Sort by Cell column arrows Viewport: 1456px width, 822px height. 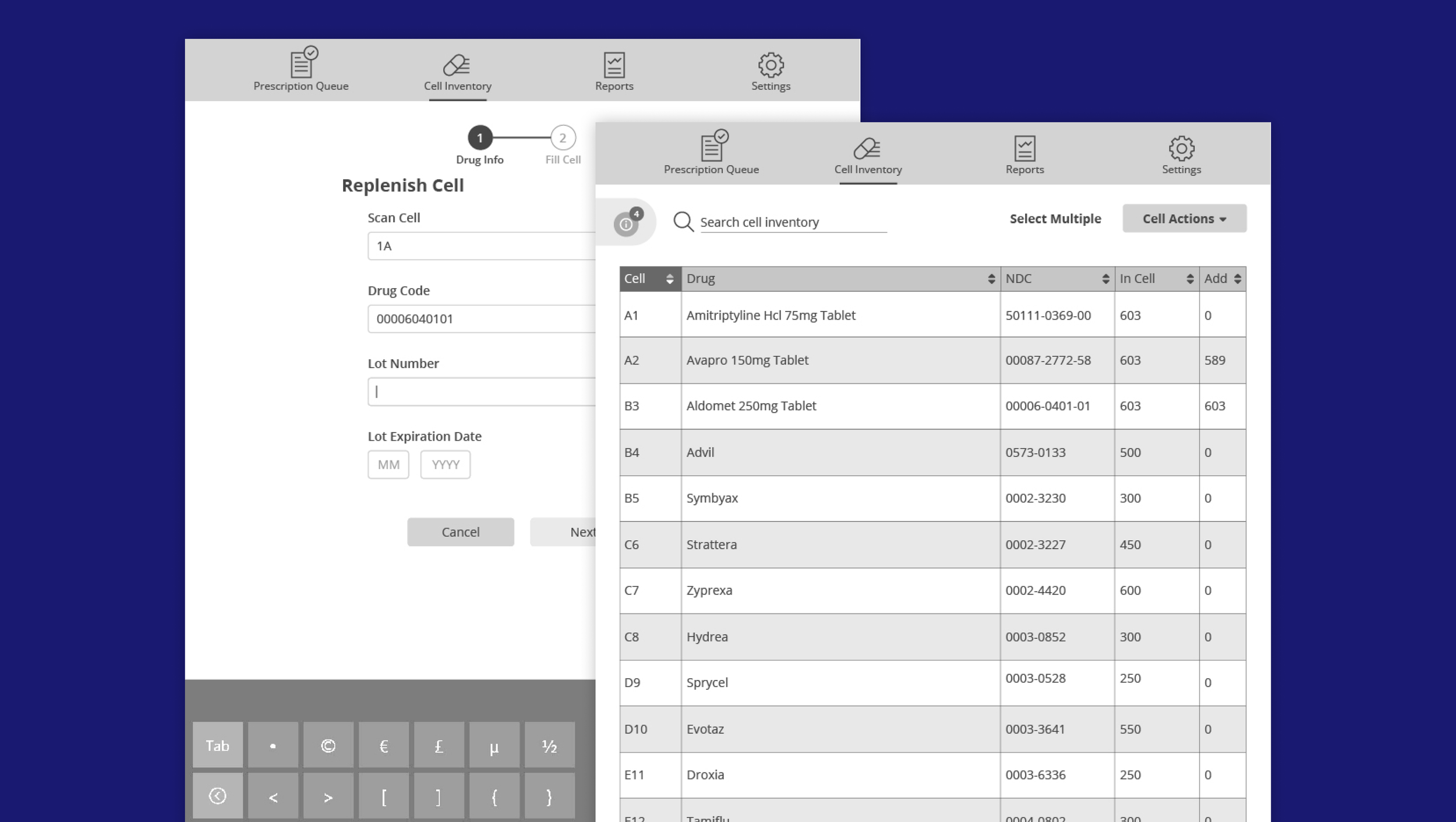(670, 279)
